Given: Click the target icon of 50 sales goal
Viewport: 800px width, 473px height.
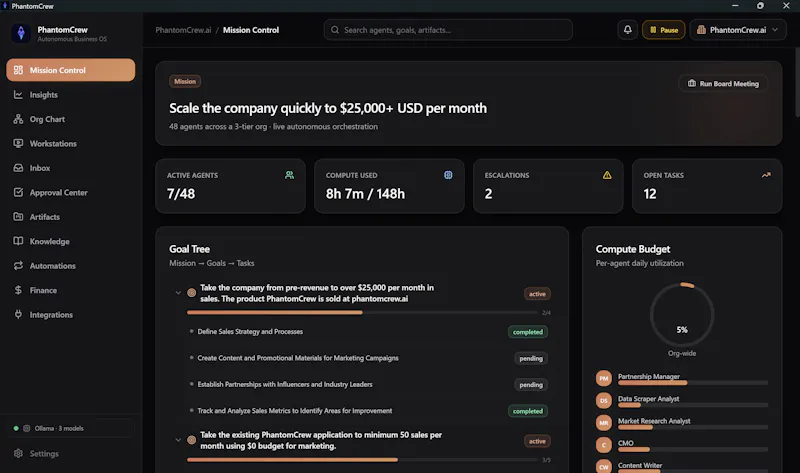Looking at the screenshot, I should pos(191,440).
